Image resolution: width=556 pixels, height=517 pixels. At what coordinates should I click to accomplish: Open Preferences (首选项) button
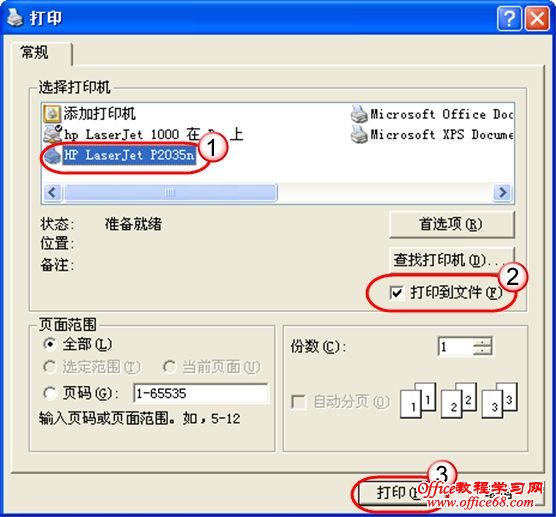tap(451, 224)
